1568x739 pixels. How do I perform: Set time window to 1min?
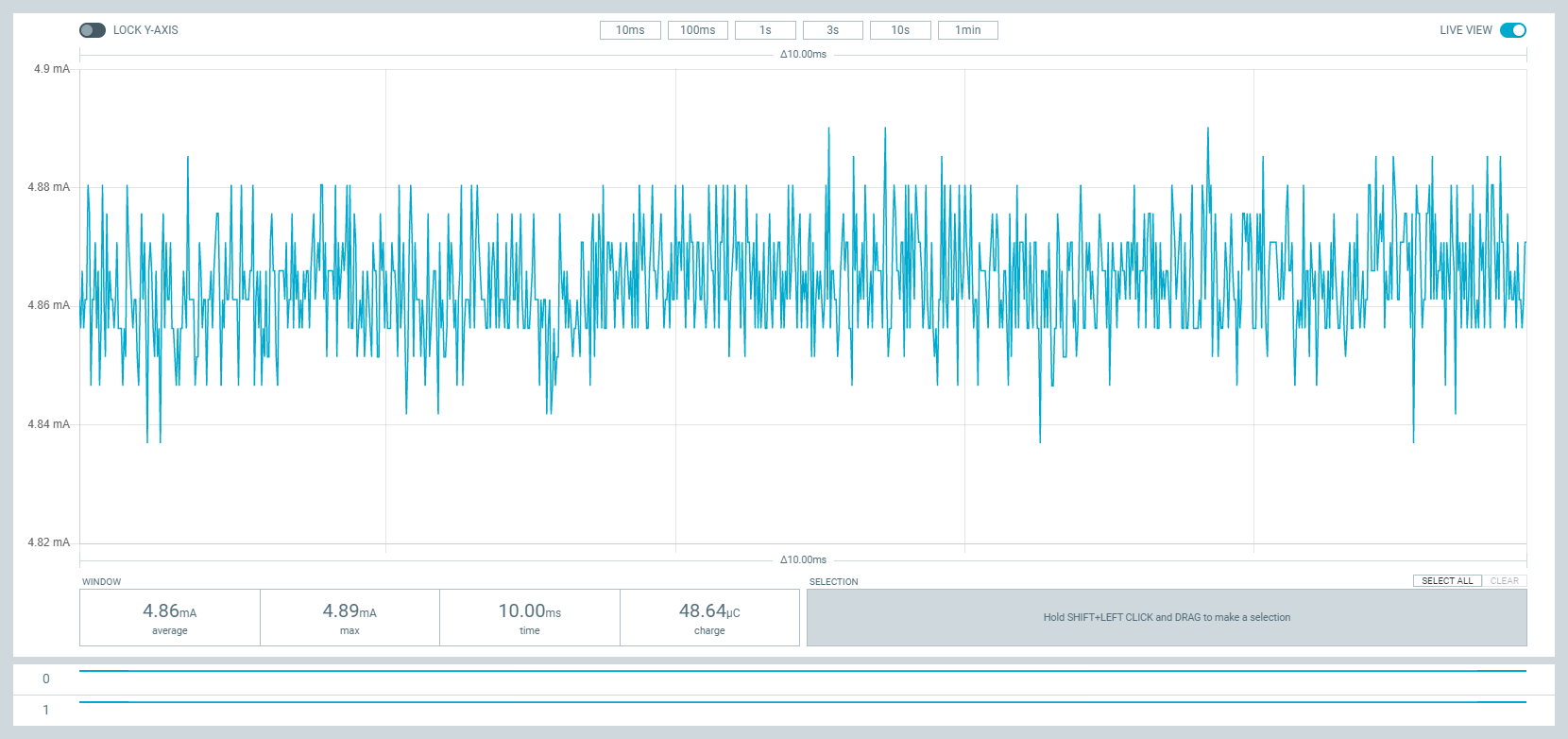click(968, 30)
